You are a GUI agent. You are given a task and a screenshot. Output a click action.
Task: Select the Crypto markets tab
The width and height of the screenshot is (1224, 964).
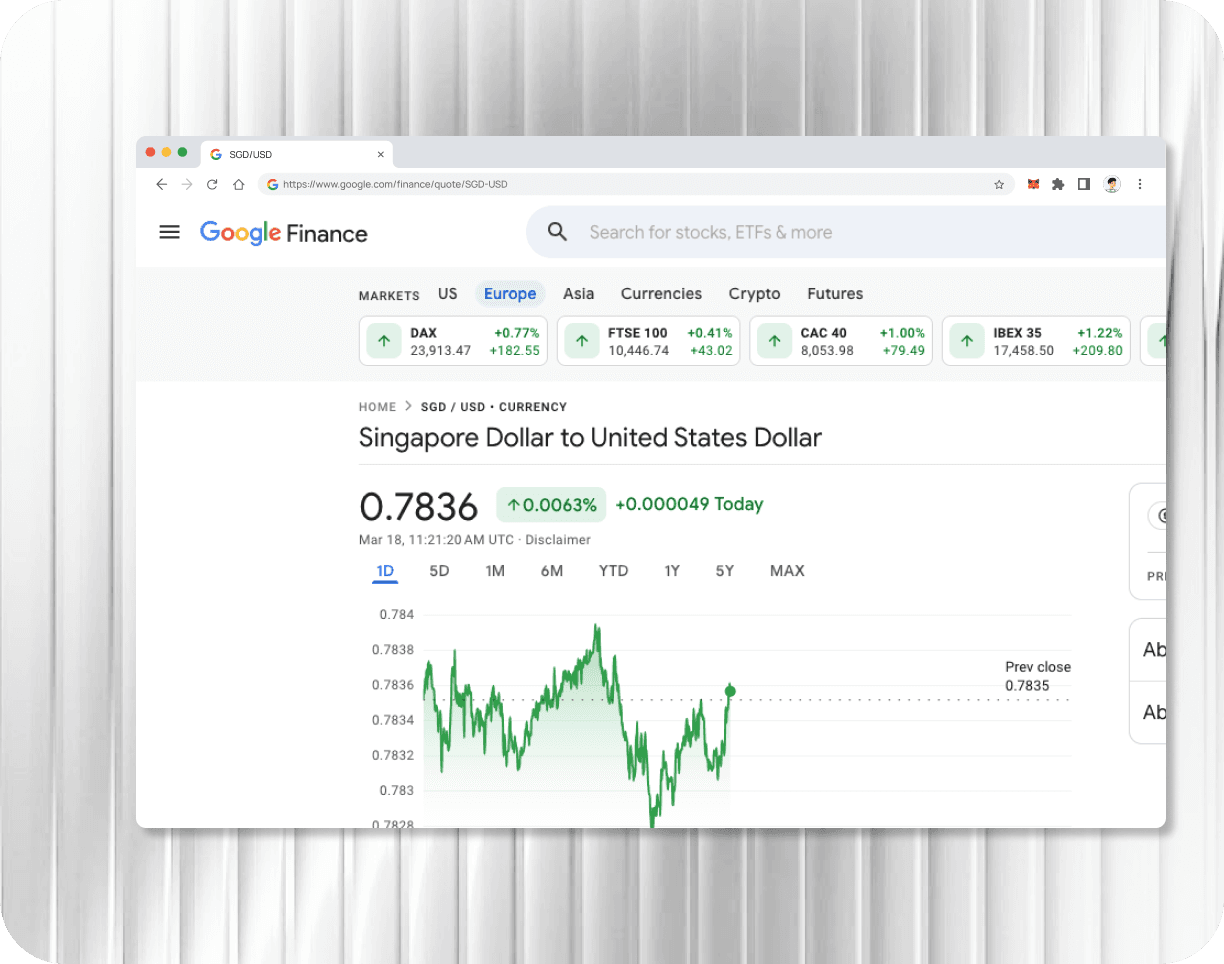[x=754, y=293]
